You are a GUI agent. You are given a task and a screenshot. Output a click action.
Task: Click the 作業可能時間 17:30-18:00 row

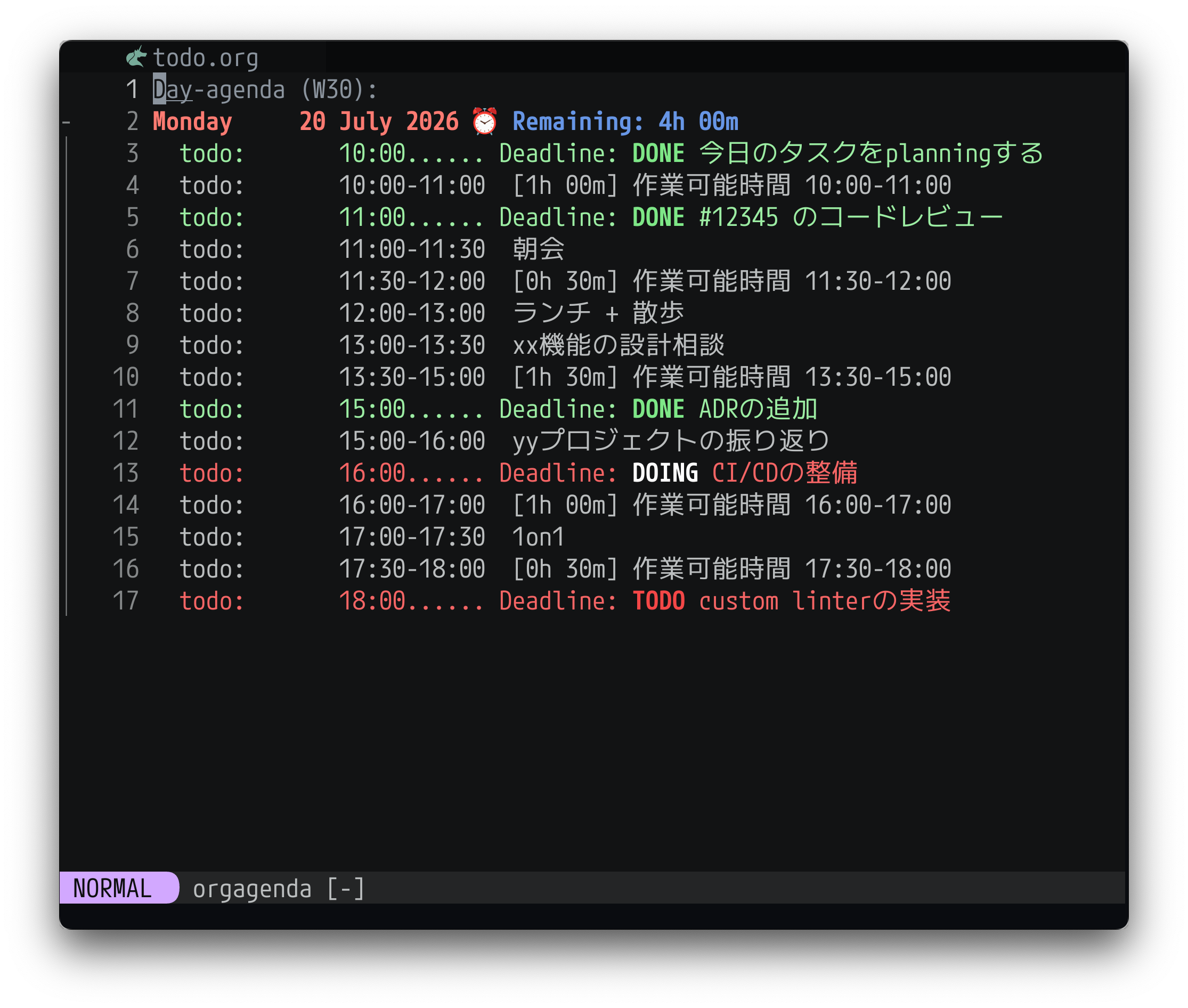565,570
